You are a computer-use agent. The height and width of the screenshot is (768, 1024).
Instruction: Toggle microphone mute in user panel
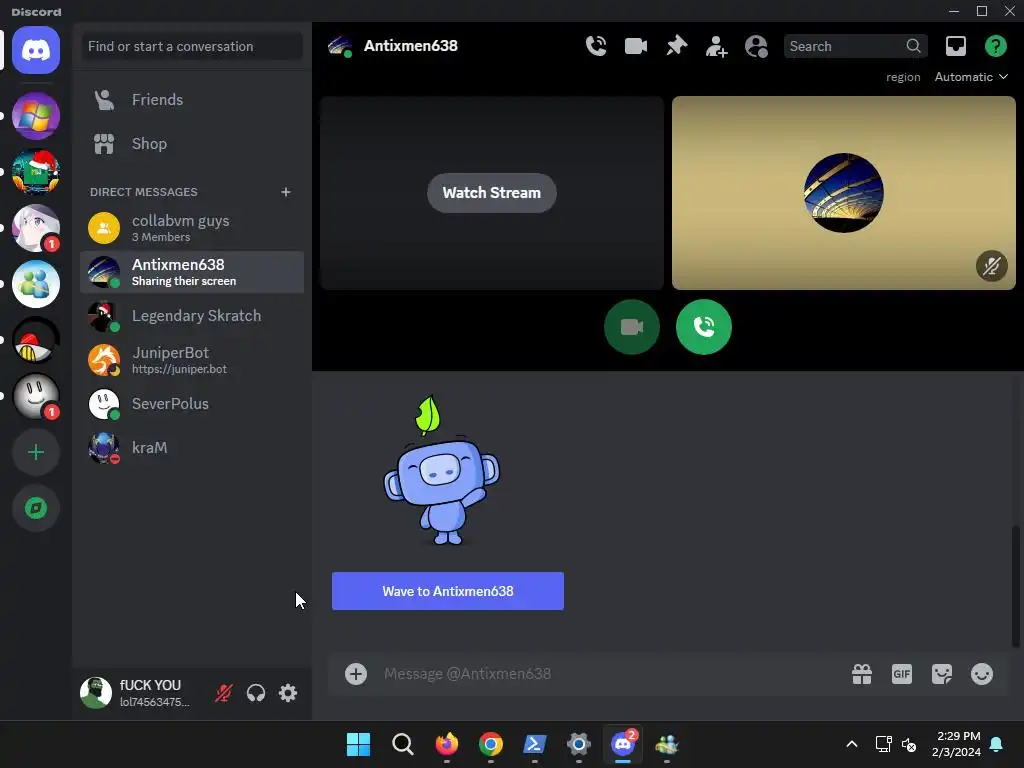point(223,693)
